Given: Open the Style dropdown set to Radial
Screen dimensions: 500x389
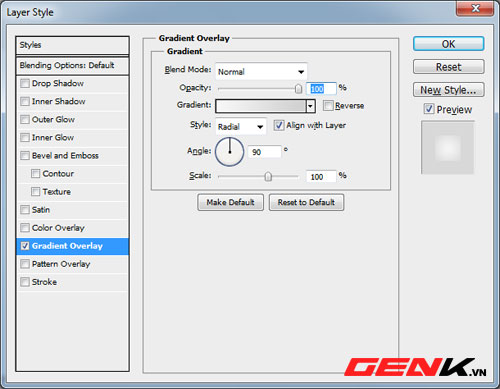Looking at the screenshot, I should [241, 126].
